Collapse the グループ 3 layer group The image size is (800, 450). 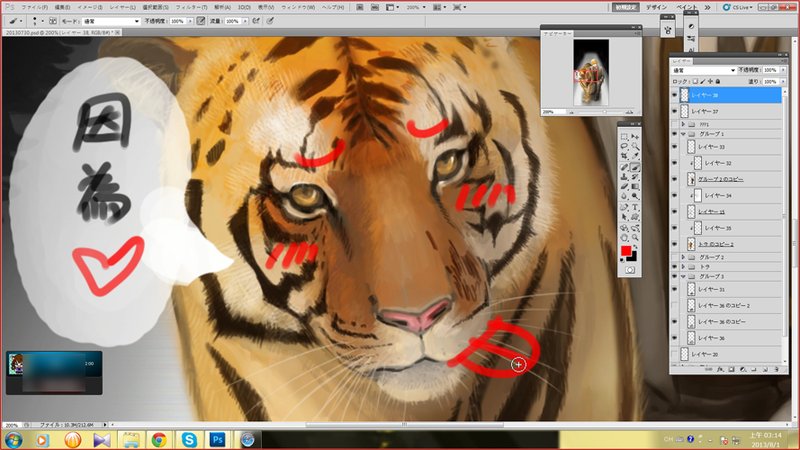point(683,276)
